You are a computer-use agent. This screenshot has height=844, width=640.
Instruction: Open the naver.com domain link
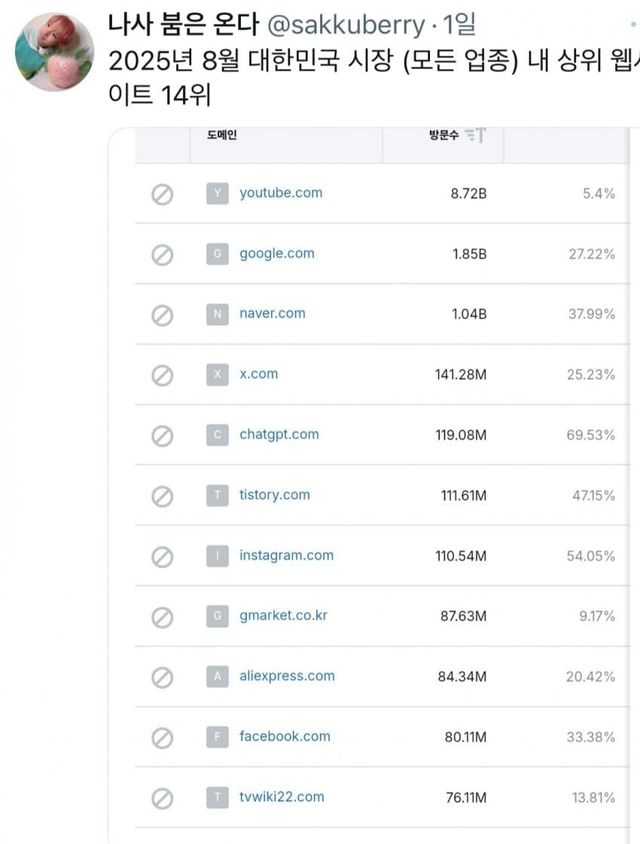point(272,314)
